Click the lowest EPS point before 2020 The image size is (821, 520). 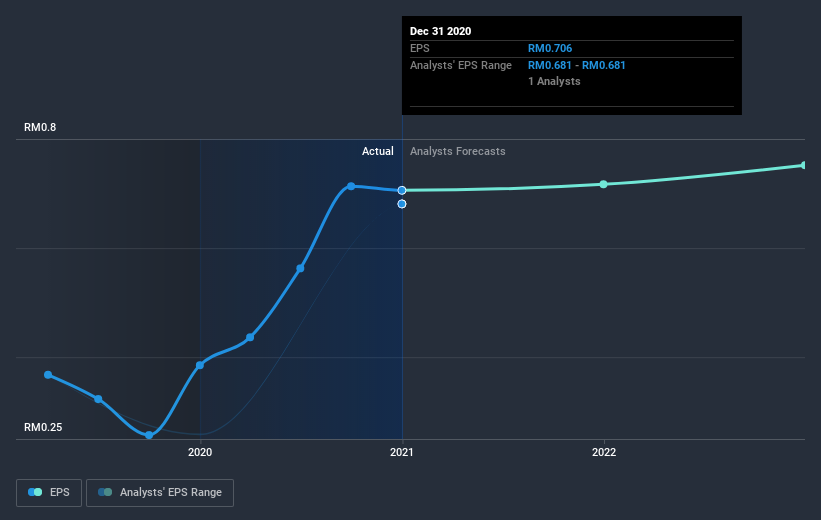coord(149,435)
